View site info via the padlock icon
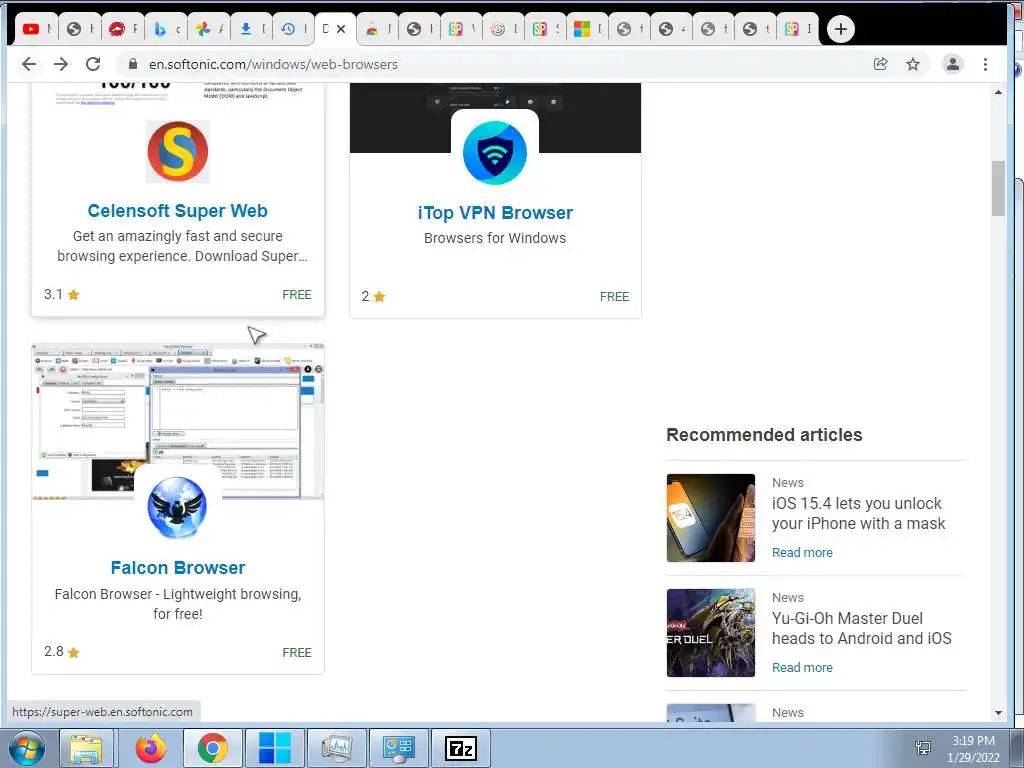 (133, 64)
